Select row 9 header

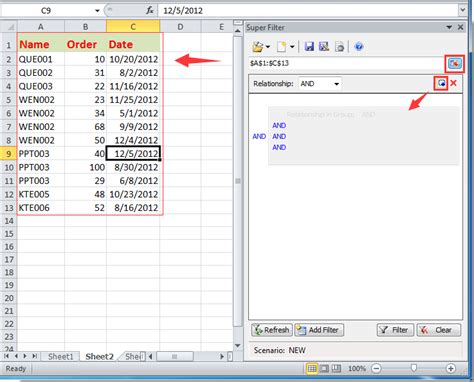click(x=9, y=154)
